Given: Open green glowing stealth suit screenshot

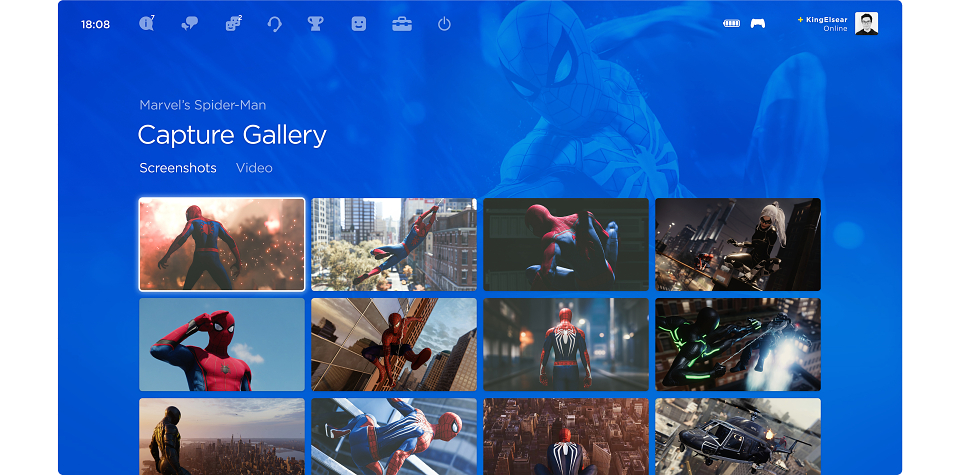Looking at the screenshot, I should tap(738, 345).
